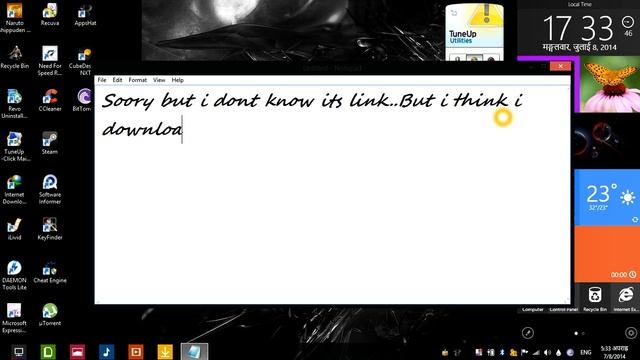This screenshot has height=360, width=640.
Task: Open the blue music note taskbar icon
Action: click(x=107, y=351)
